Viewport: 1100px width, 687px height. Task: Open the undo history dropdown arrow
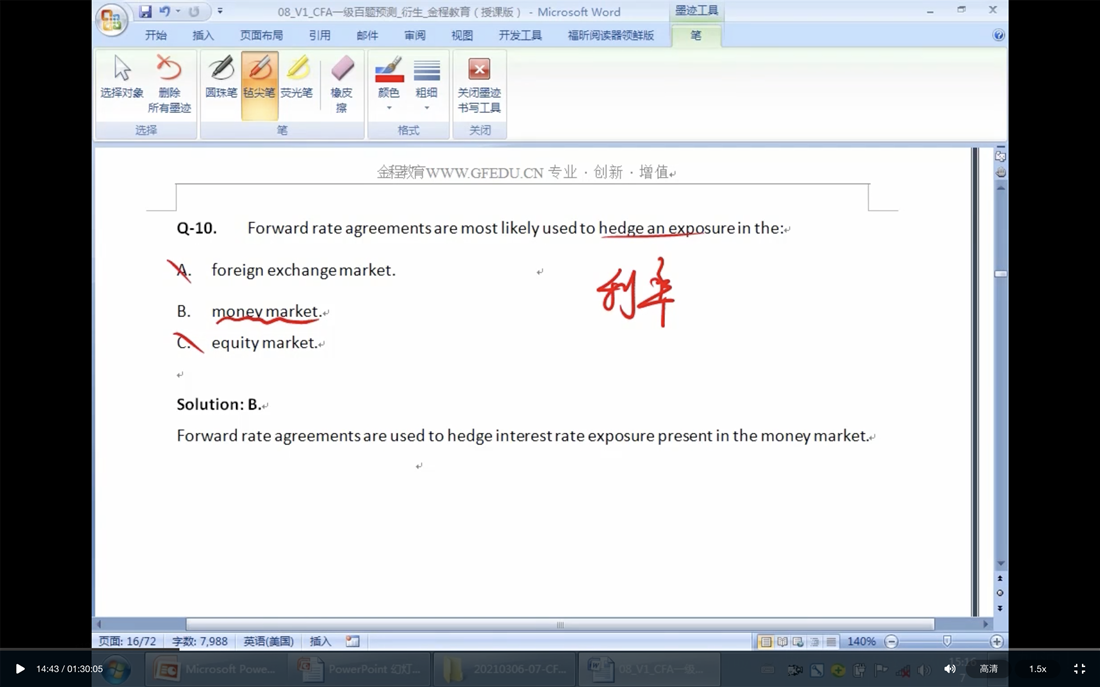click(178, 11)
